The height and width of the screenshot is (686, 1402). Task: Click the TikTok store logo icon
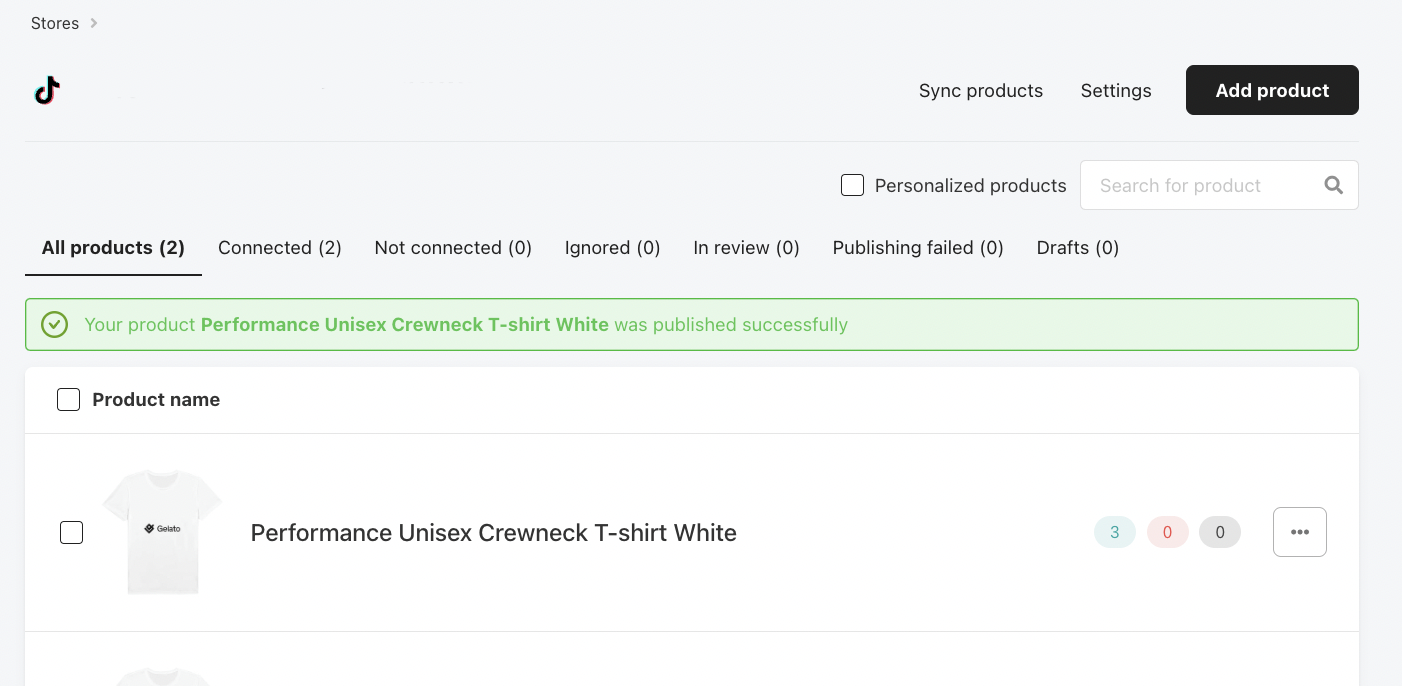[47, 91]
